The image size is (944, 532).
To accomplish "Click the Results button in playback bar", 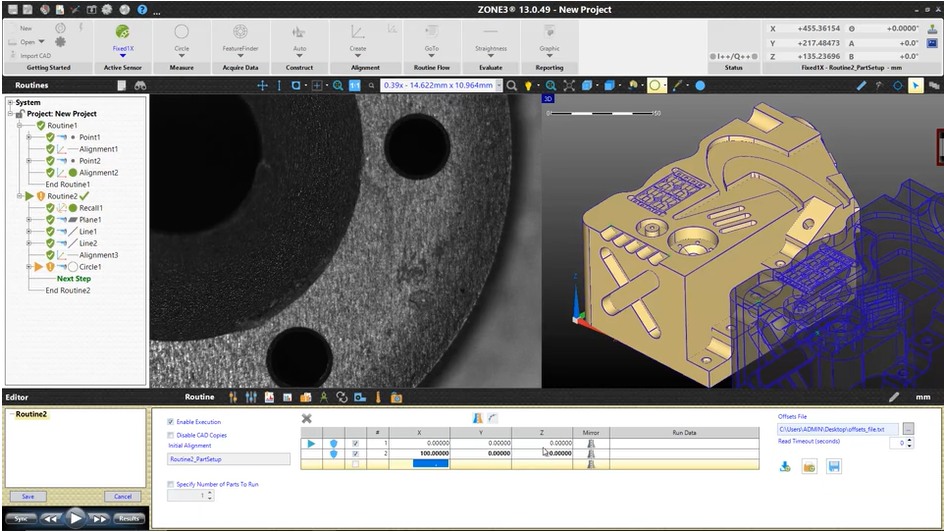I will point(128,518).
